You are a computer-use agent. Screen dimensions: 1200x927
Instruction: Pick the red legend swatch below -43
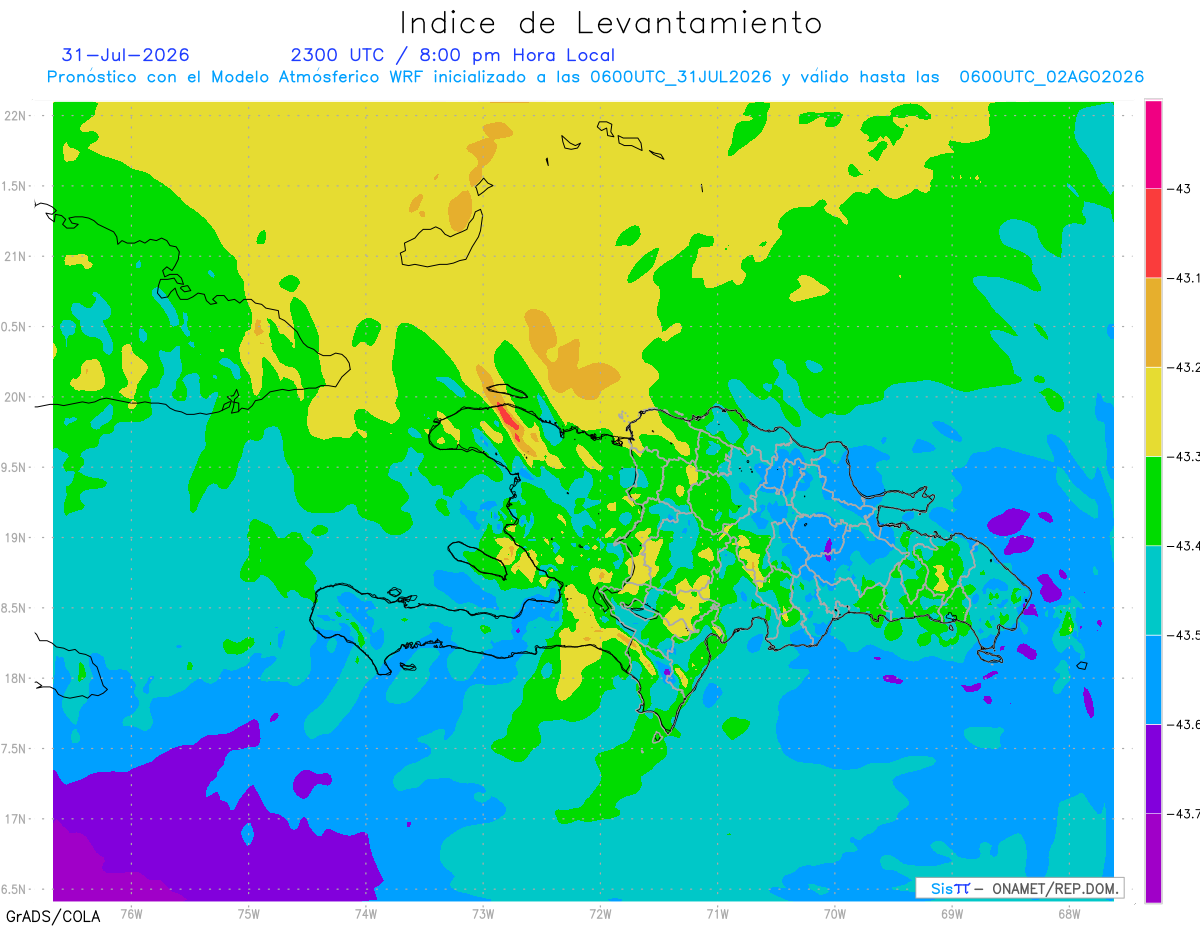pos(1153,233)
